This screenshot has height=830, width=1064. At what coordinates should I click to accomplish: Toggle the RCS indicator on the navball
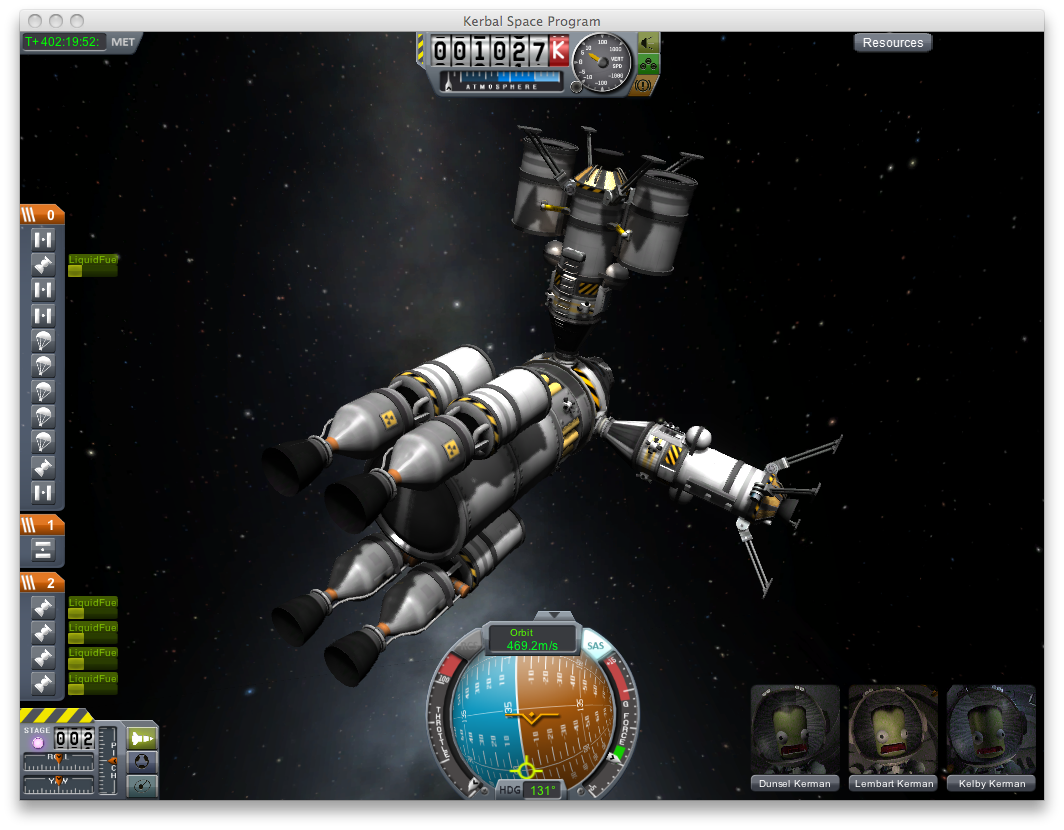[469, 645]
